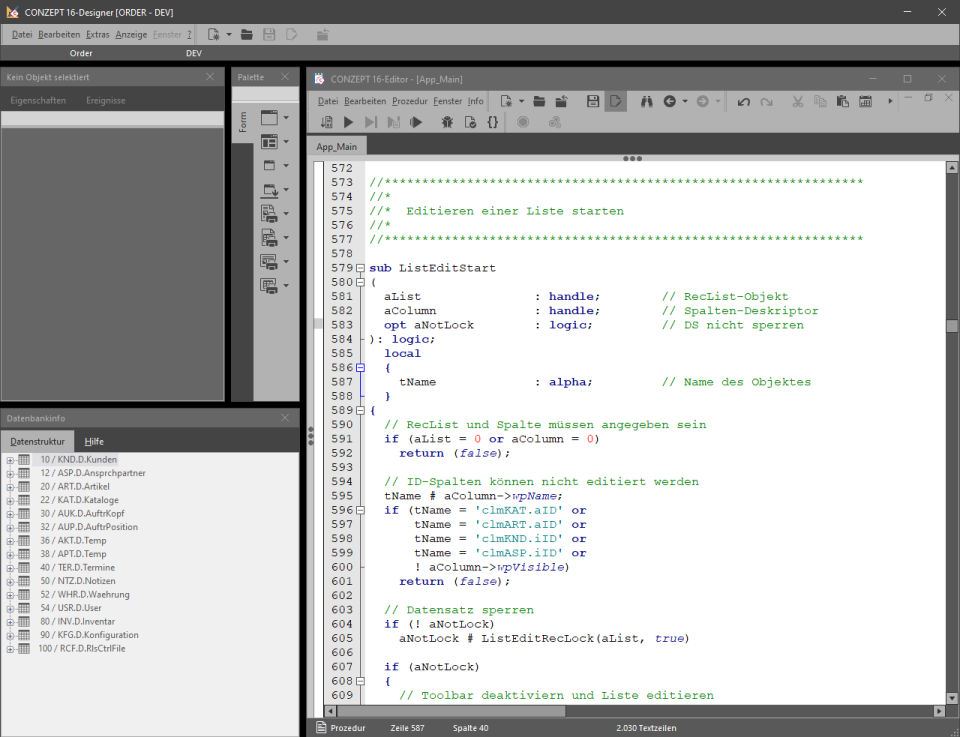Click the play-with-bar fast run icon
960x737 pixels.
coord(416,122)
